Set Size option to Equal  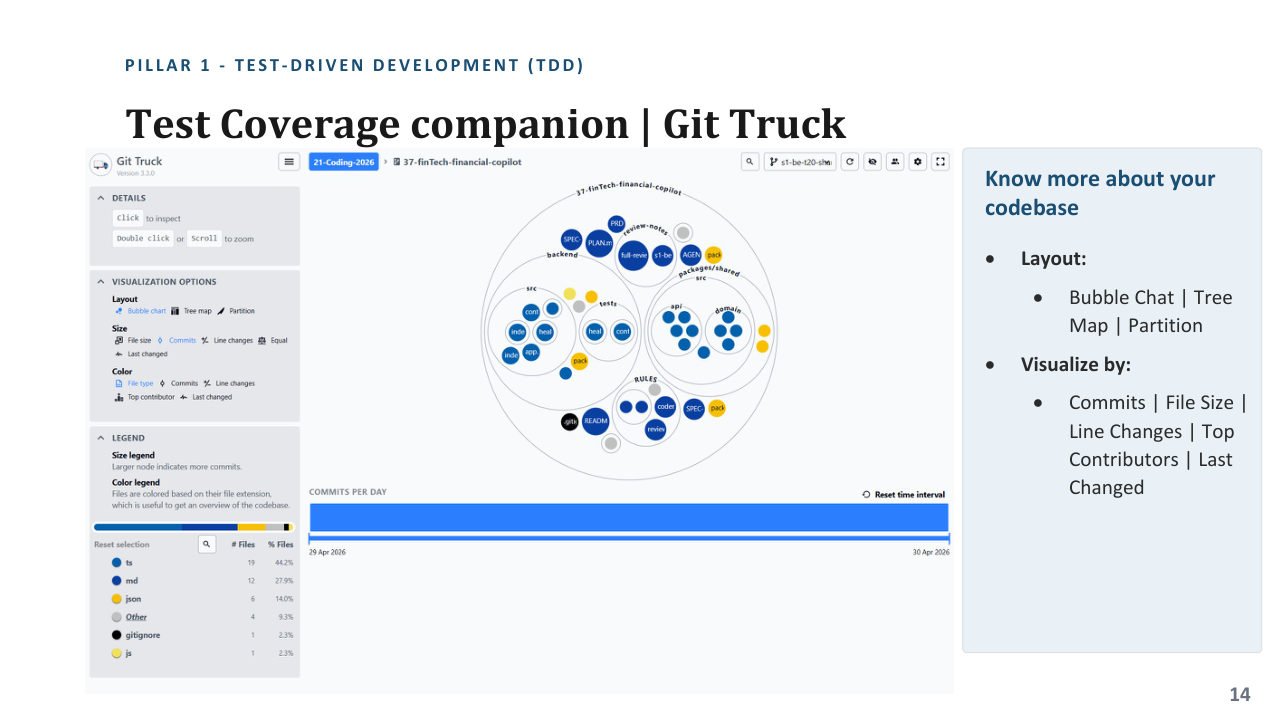[272, 340]
